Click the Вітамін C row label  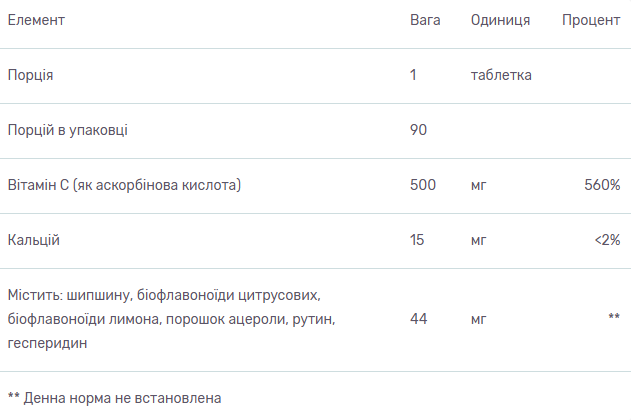pos(125,185)
